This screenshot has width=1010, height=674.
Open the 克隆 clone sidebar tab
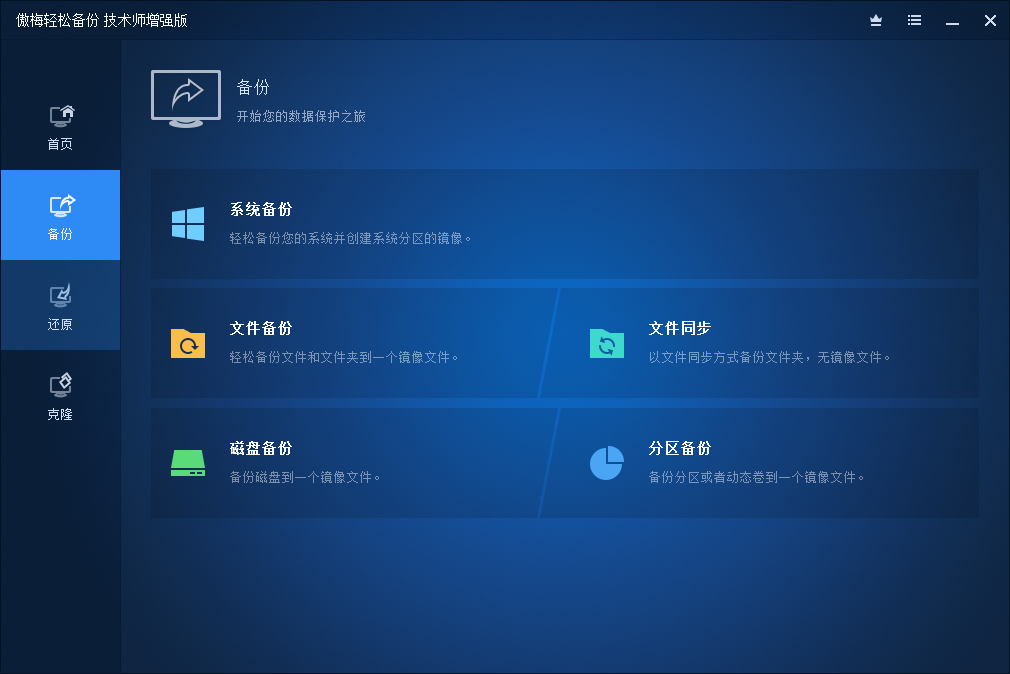click(x=61, y=396)
